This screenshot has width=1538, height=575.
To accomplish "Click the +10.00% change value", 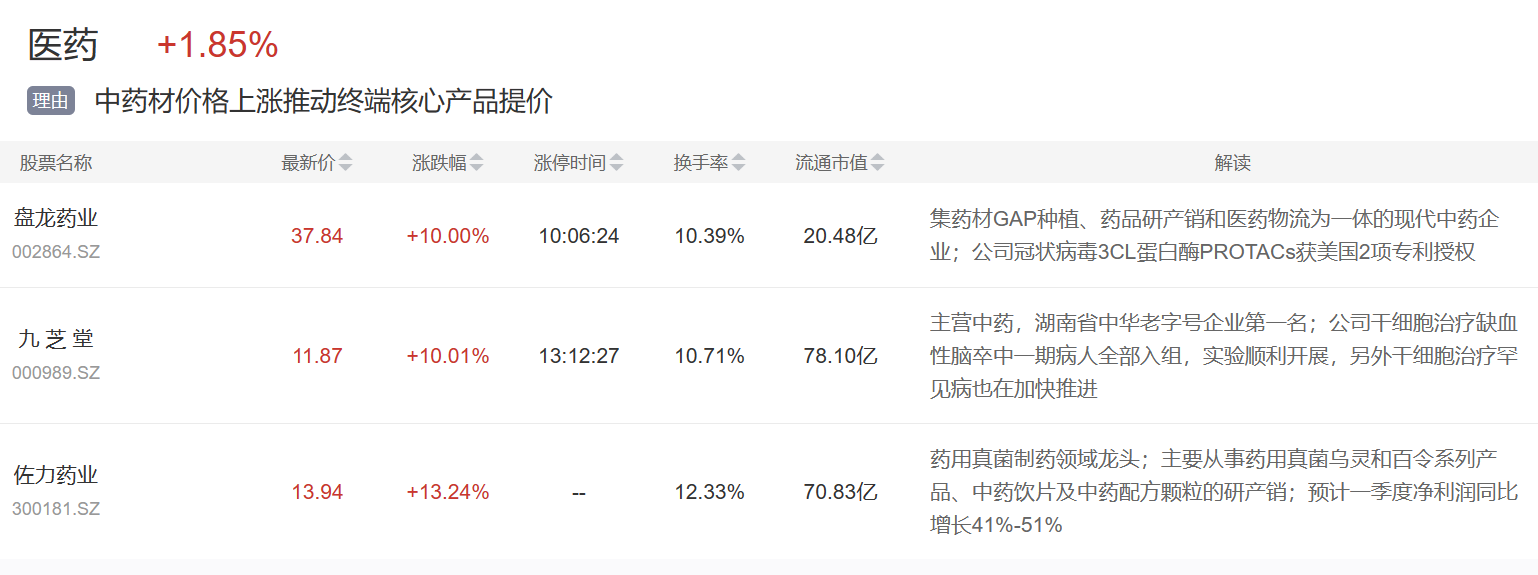I will 448,236.
